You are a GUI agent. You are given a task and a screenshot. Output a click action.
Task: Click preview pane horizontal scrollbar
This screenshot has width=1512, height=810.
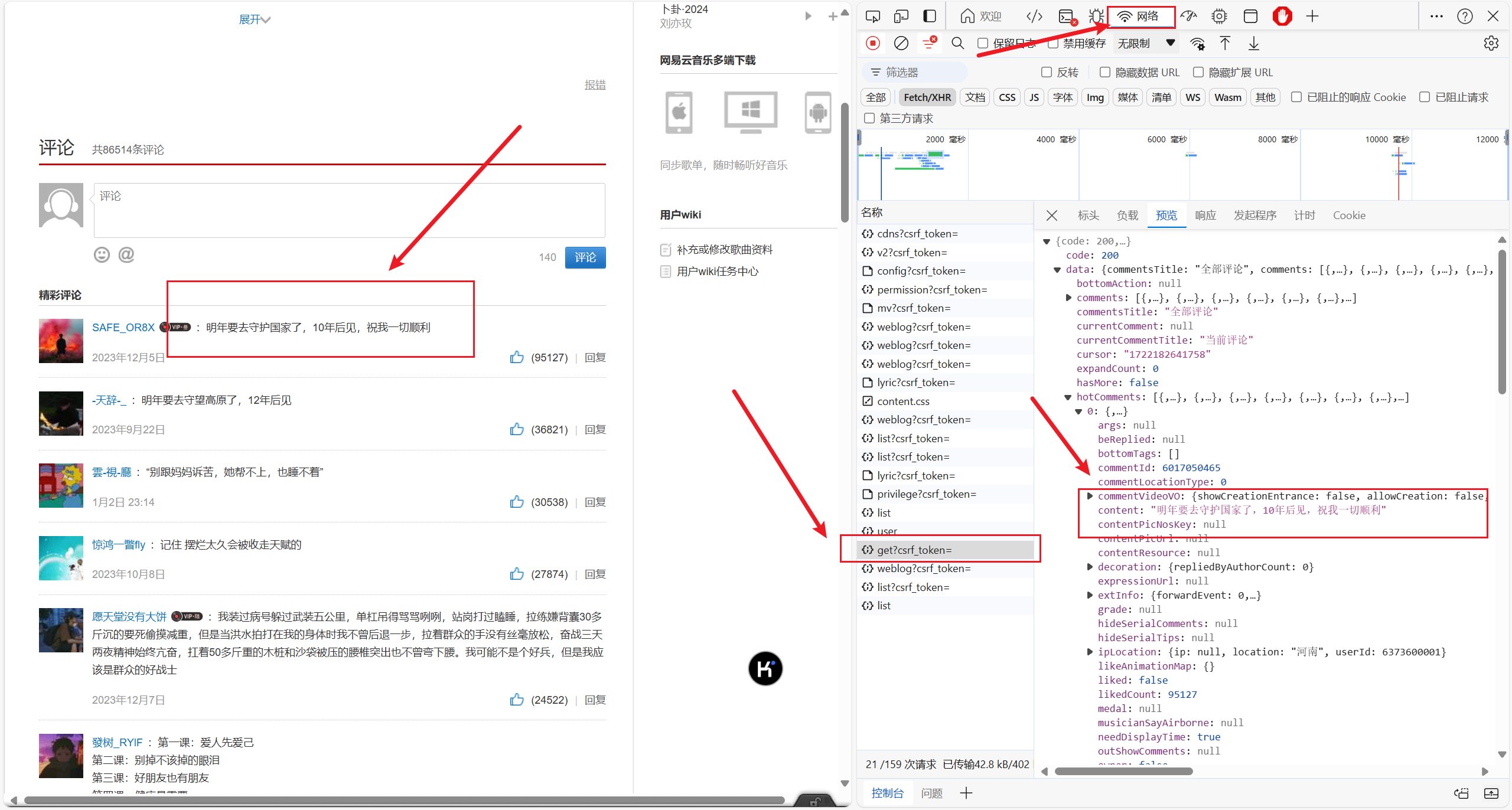[1123, 771]
